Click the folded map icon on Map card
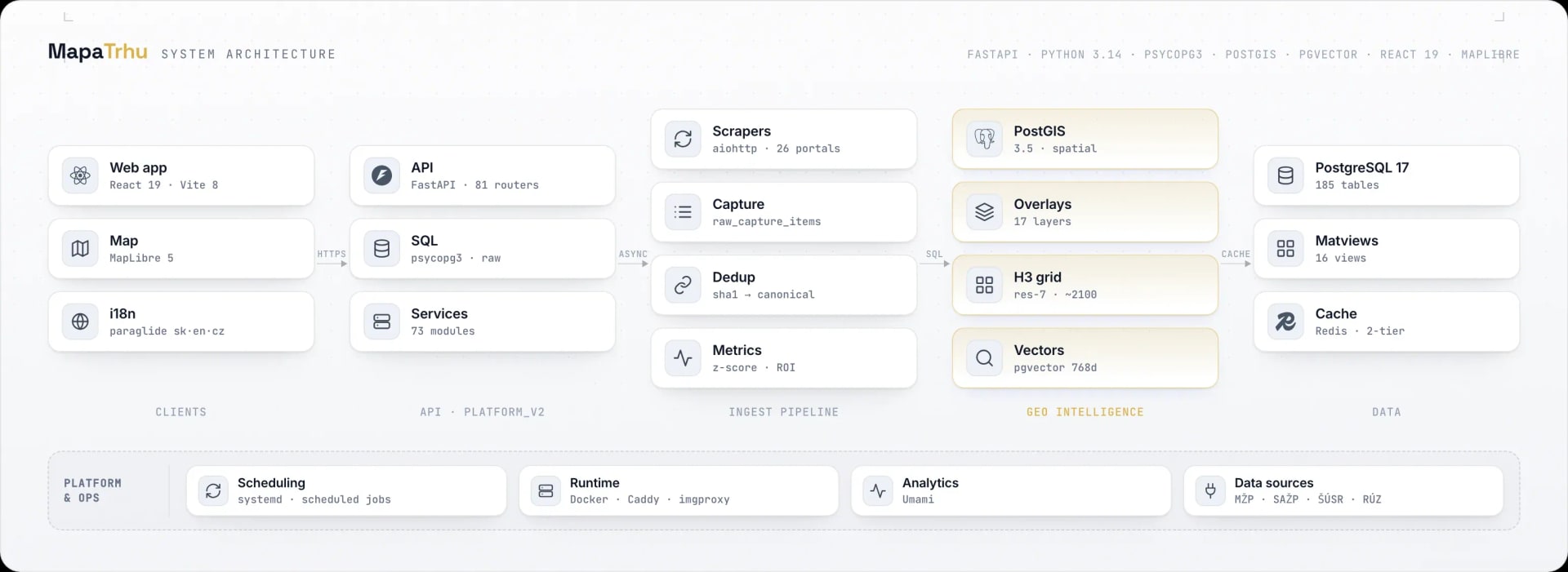The image size is (1568, 572). pyautogui.click(x=80, y=249)
